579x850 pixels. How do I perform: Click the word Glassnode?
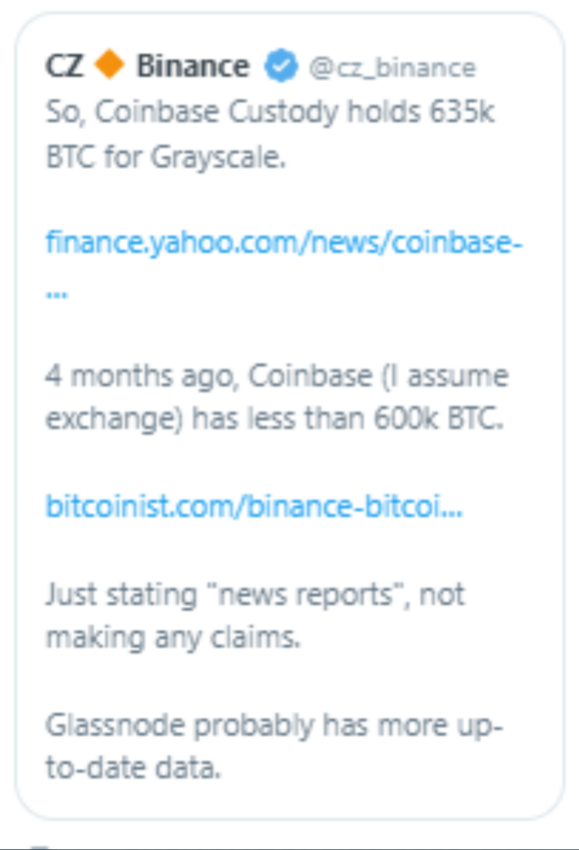[x=115, y=725]
